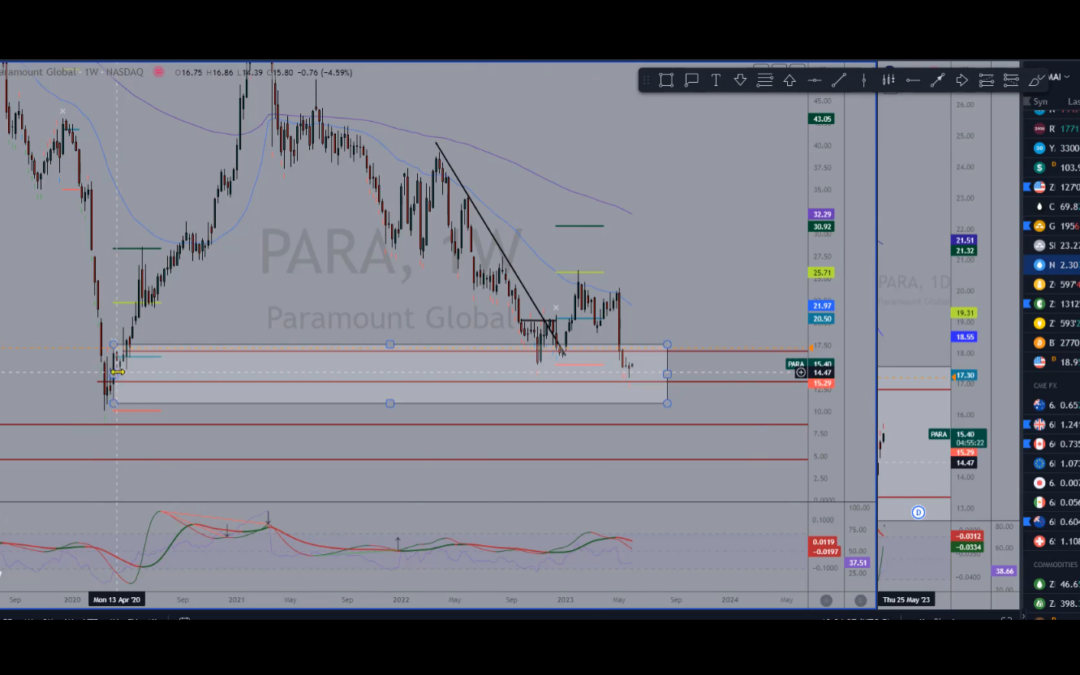Select the last channel tool before brush
This screenshot has width=1080, height=675.
[x=1011, y=81]
